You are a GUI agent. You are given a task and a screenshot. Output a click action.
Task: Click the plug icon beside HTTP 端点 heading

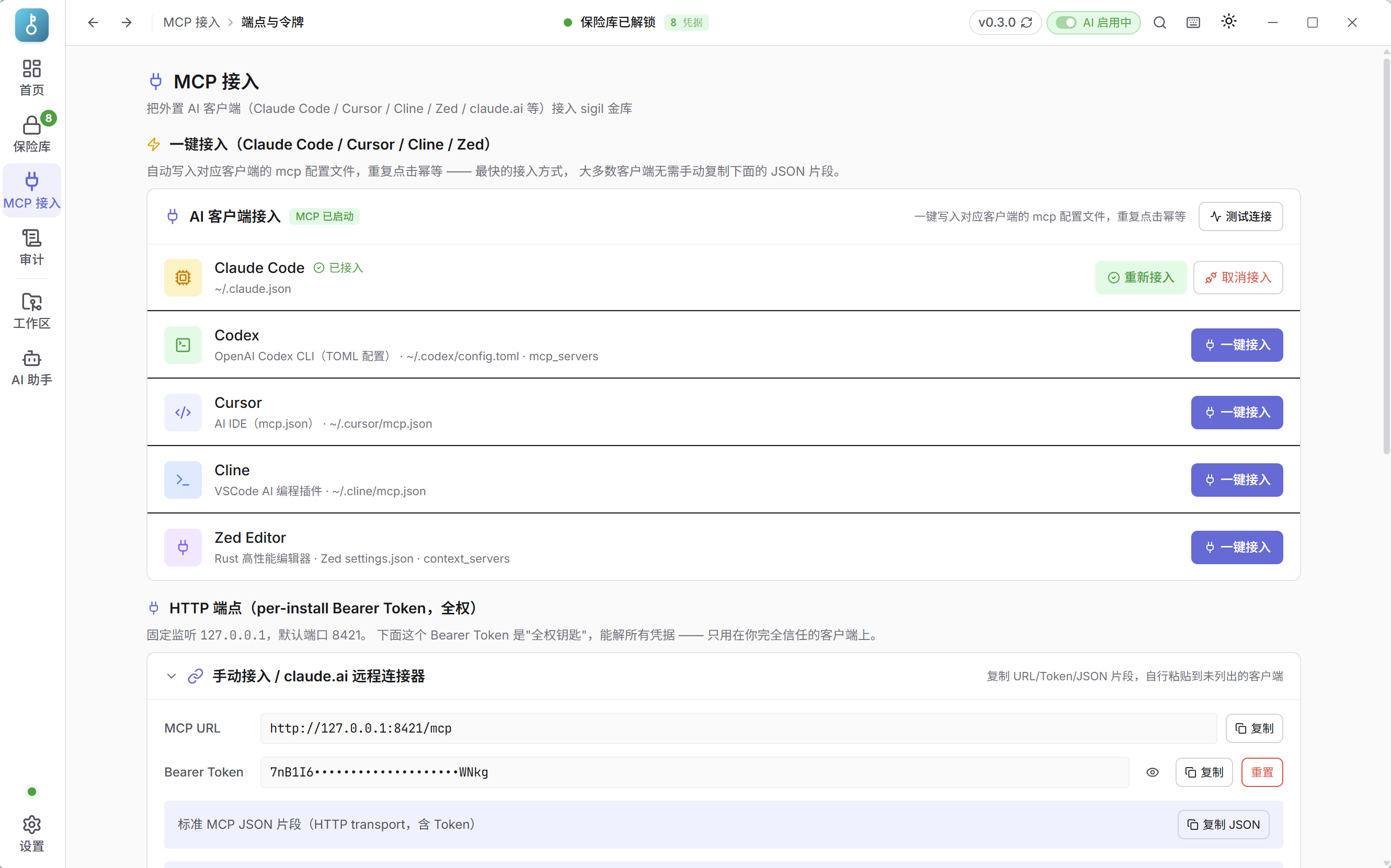[153, 608]
